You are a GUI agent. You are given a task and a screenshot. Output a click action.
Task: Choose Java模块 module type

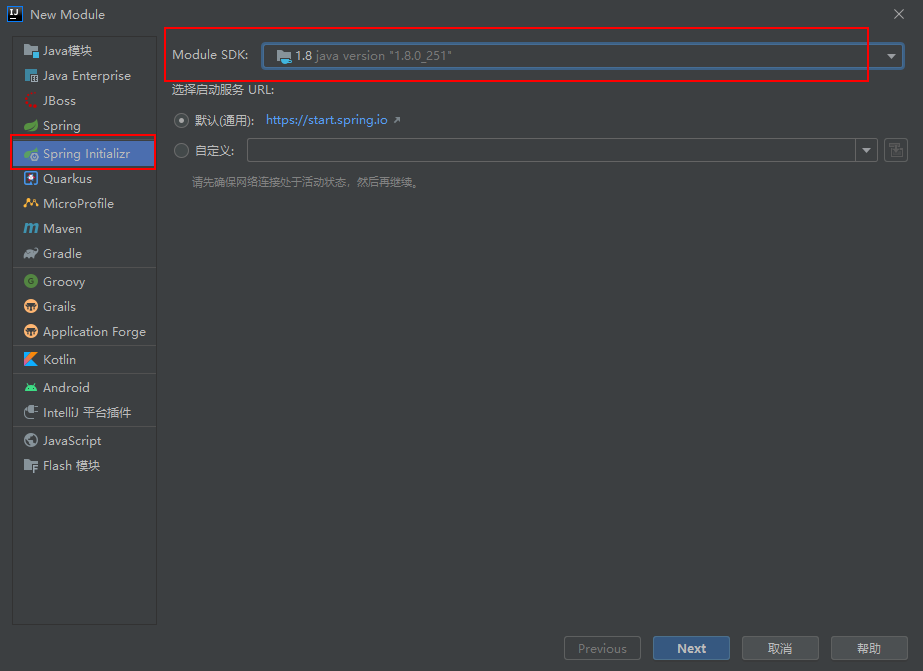(84, 51)
